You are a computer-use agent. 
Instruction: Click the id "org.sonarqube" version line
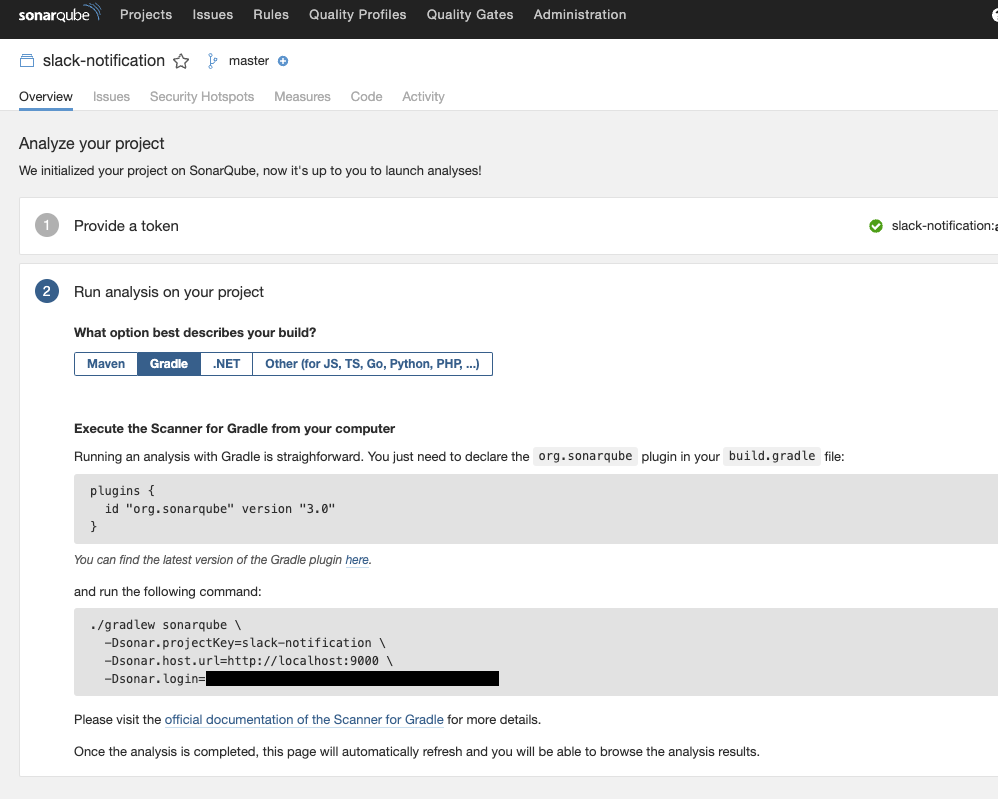click(220, 509)
